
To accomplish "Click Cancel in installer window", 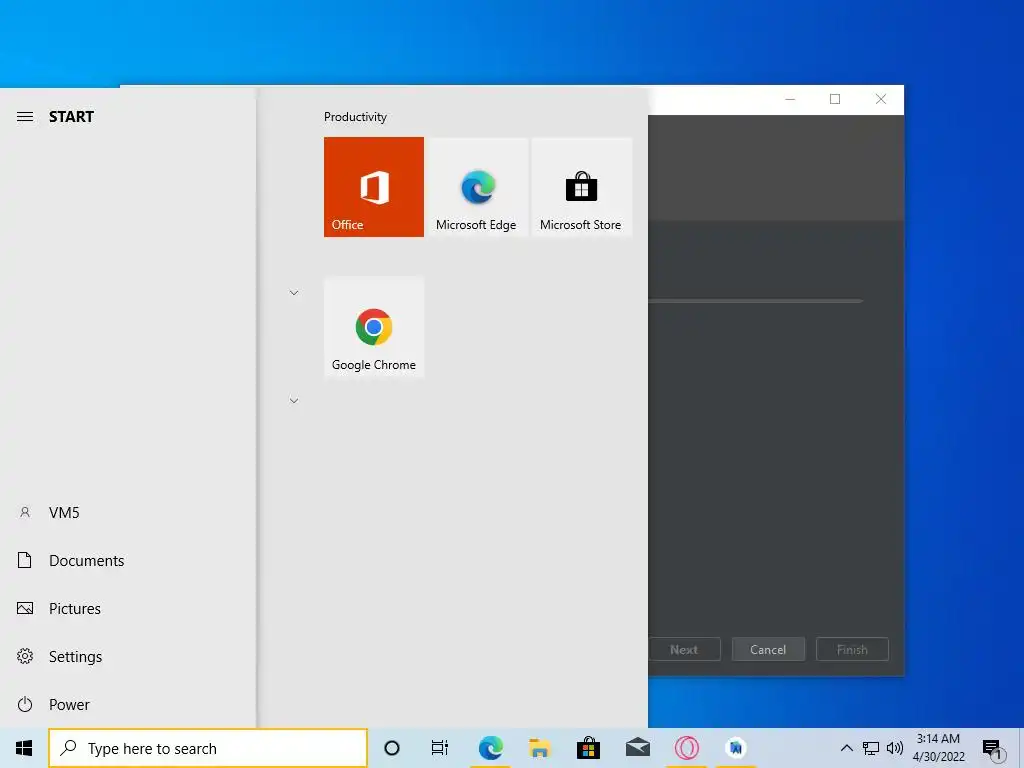I will [x=768, y=650].
